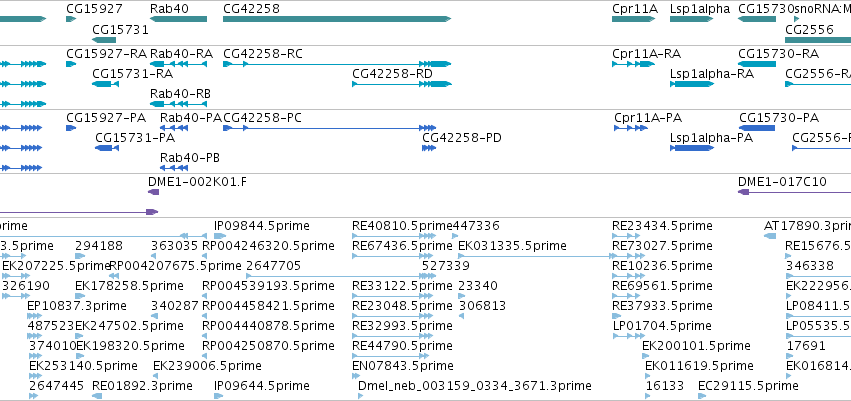Image resolution: width=851 pixels, height=401 pixels.
Task: Open EST EK031335.5prime label
Action: [x=512, y=246]
